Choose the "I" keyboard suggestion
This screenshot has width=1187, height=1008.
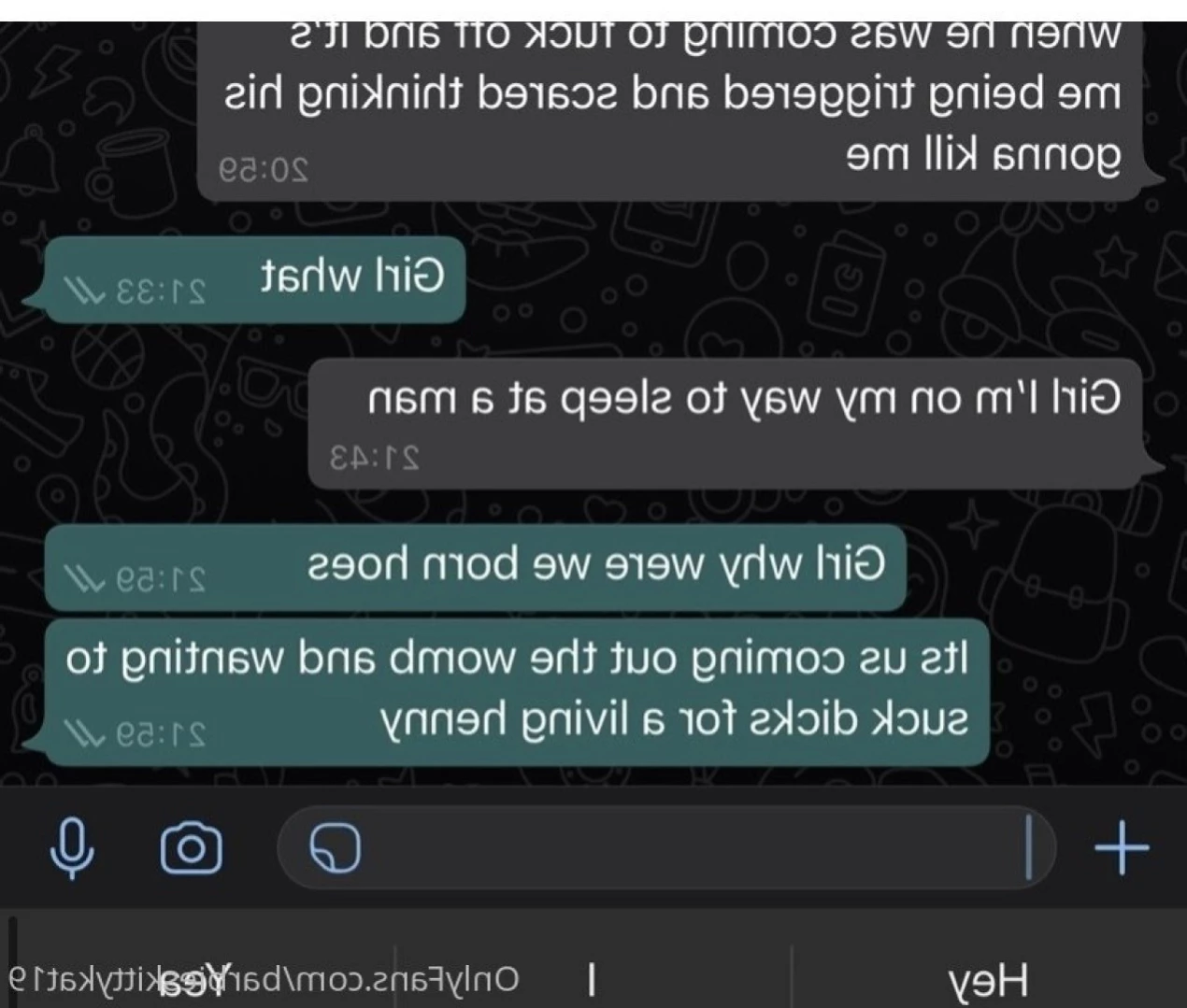pos(591,980)
